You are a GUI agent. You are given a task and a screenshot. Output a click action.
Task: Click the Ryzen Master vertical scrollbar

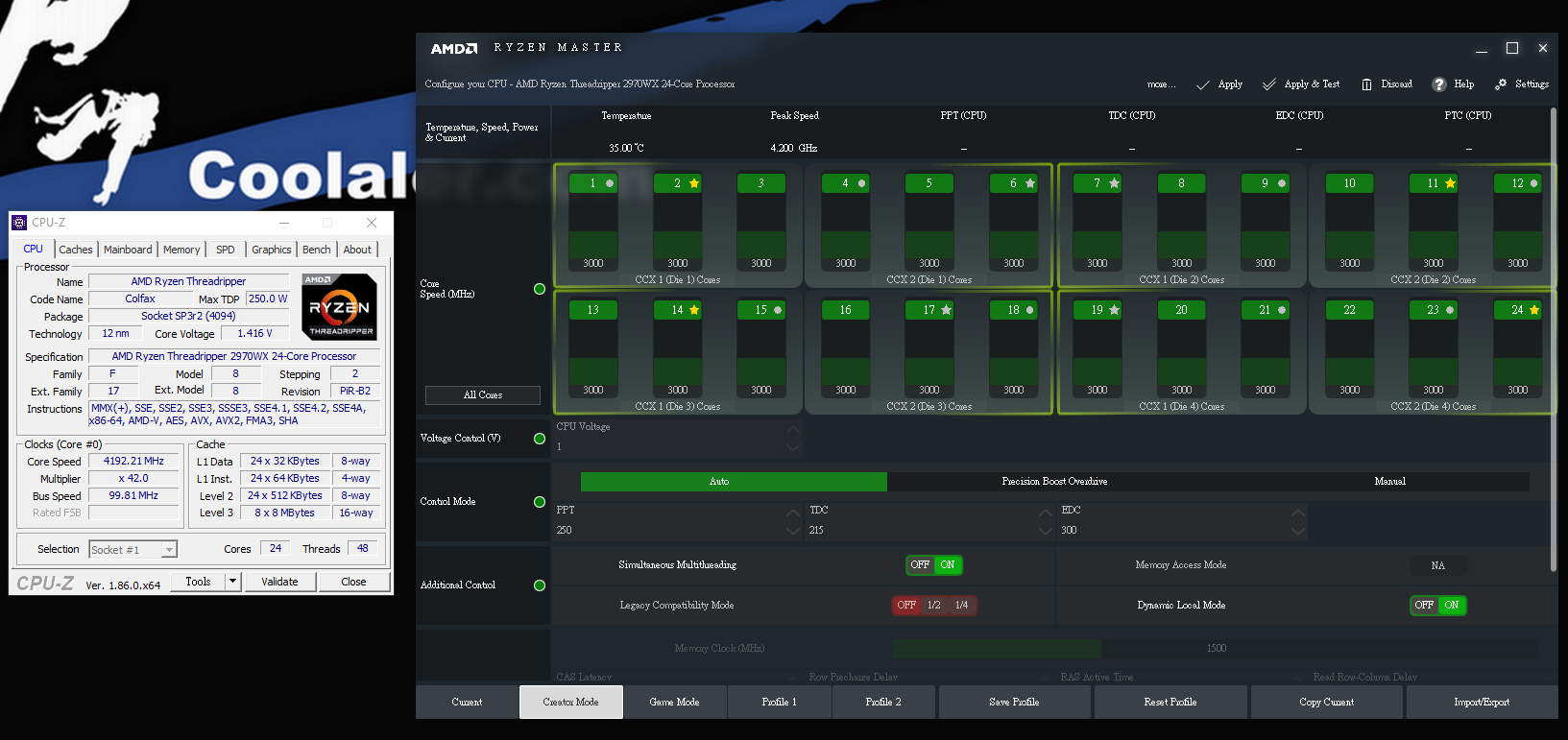coord(1554,341)
